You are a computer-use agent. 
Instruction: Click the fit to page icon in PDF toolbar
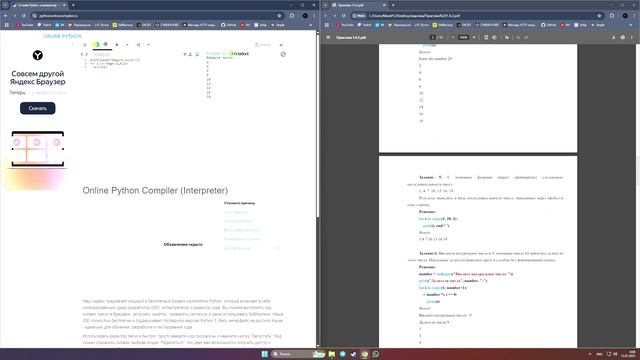(x=486, y=37)
